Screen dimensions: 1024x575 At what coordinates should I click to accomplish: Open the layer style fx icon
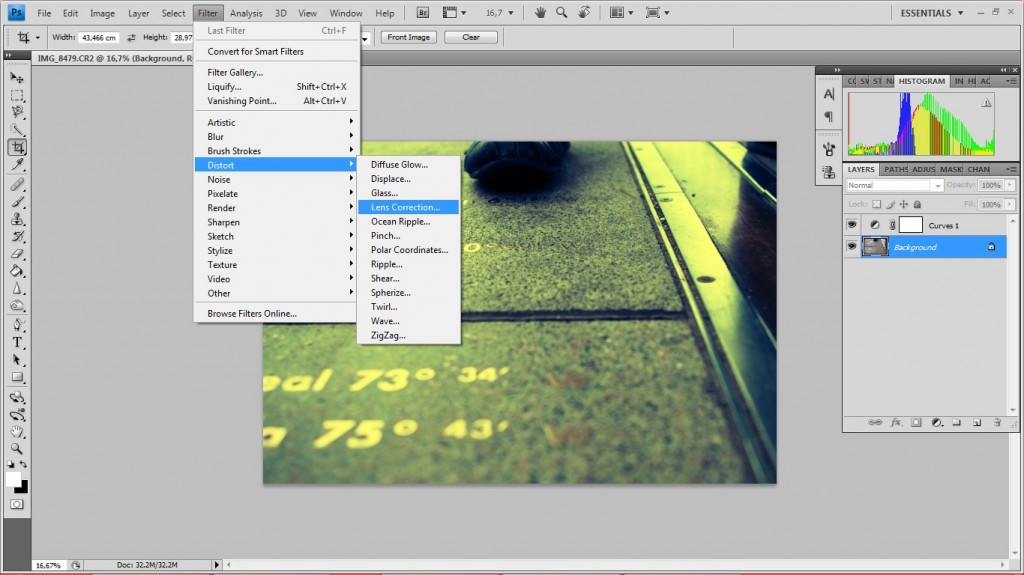(x=896, y=423)
